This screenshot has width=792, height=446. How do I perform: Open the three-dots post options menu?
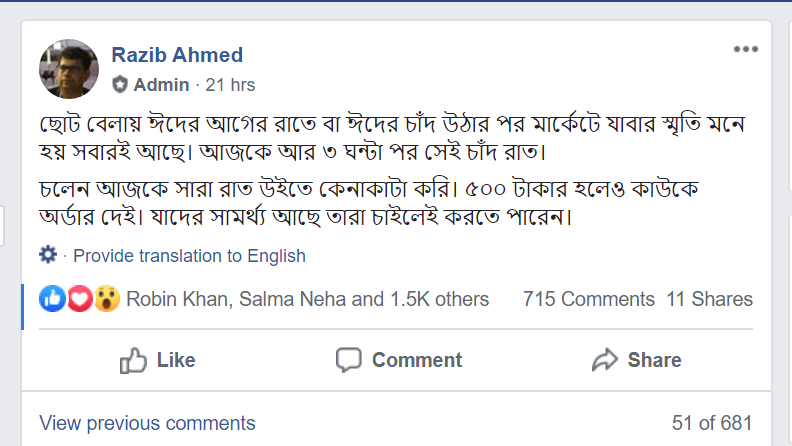tap(746, 49)
